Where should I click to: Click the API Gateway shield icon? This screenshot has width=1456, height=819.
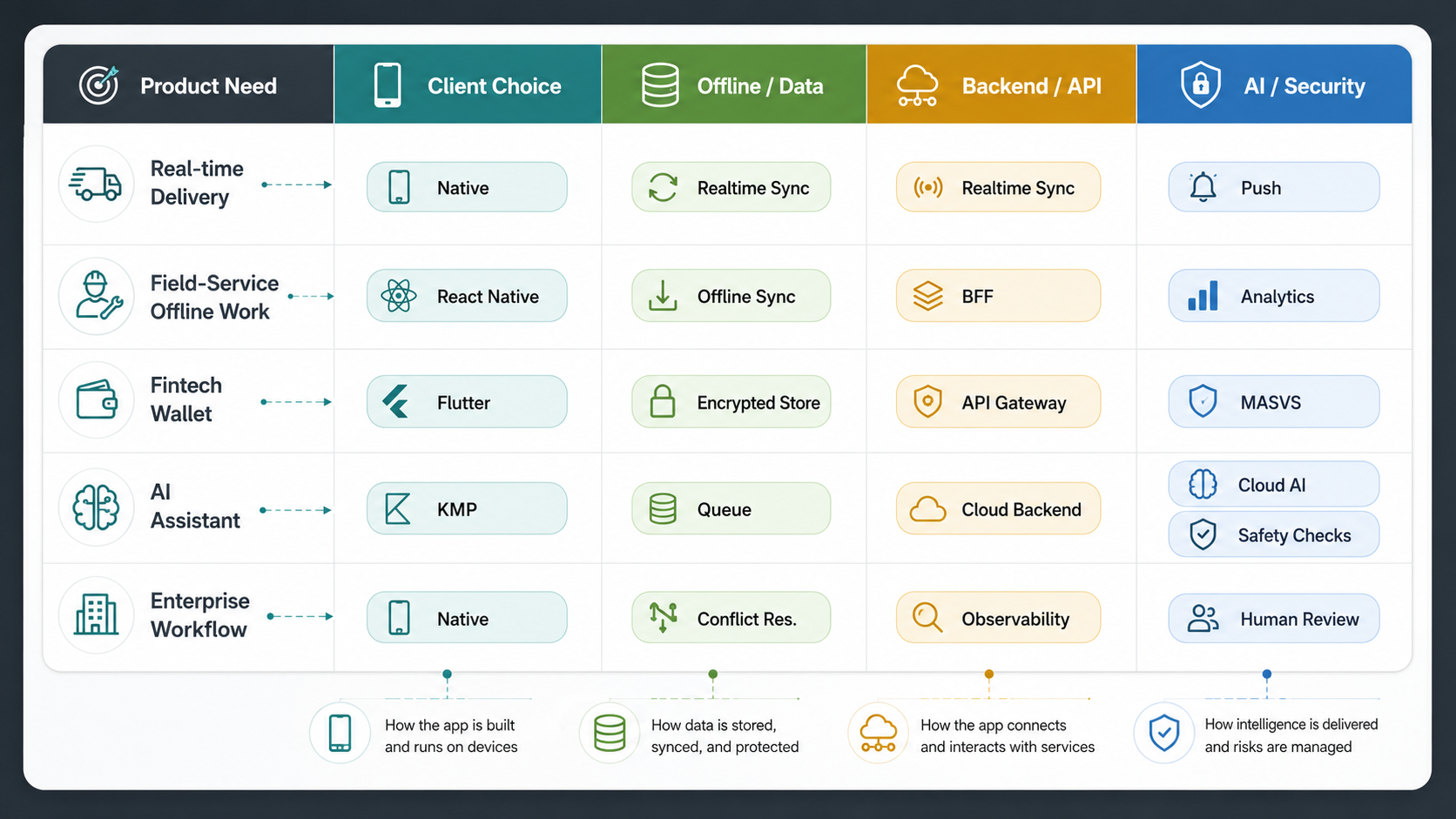pyautogui.click(x=927, y=402)
